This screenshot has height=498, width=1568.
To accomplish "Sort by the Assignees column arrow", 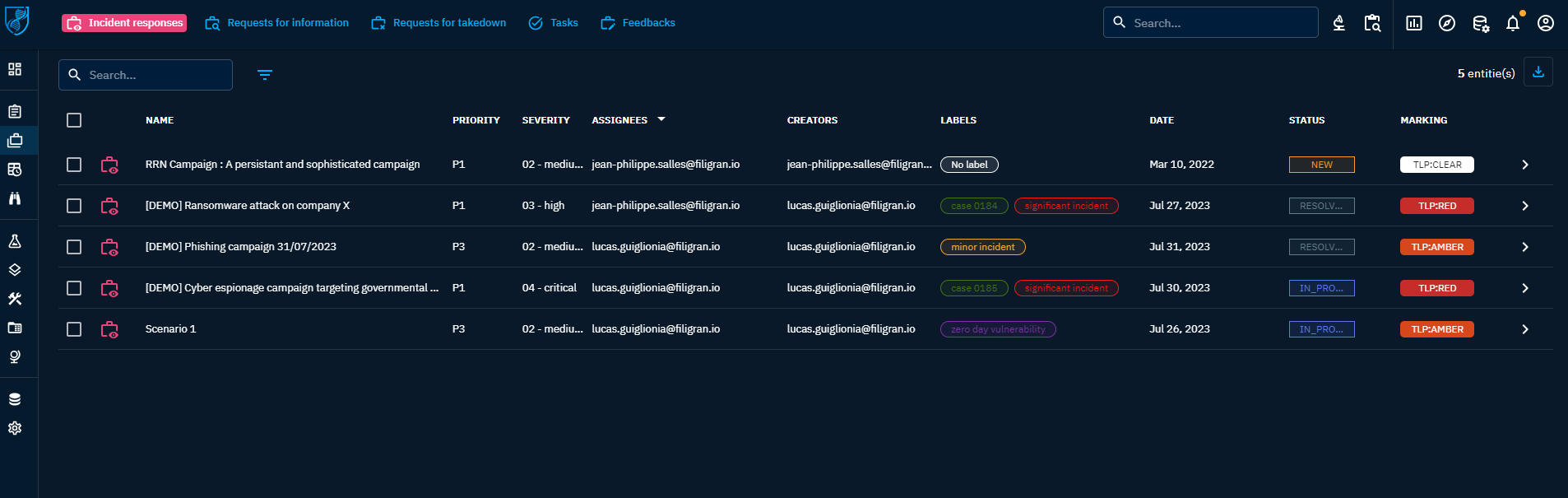I will (x=661, y=120).
